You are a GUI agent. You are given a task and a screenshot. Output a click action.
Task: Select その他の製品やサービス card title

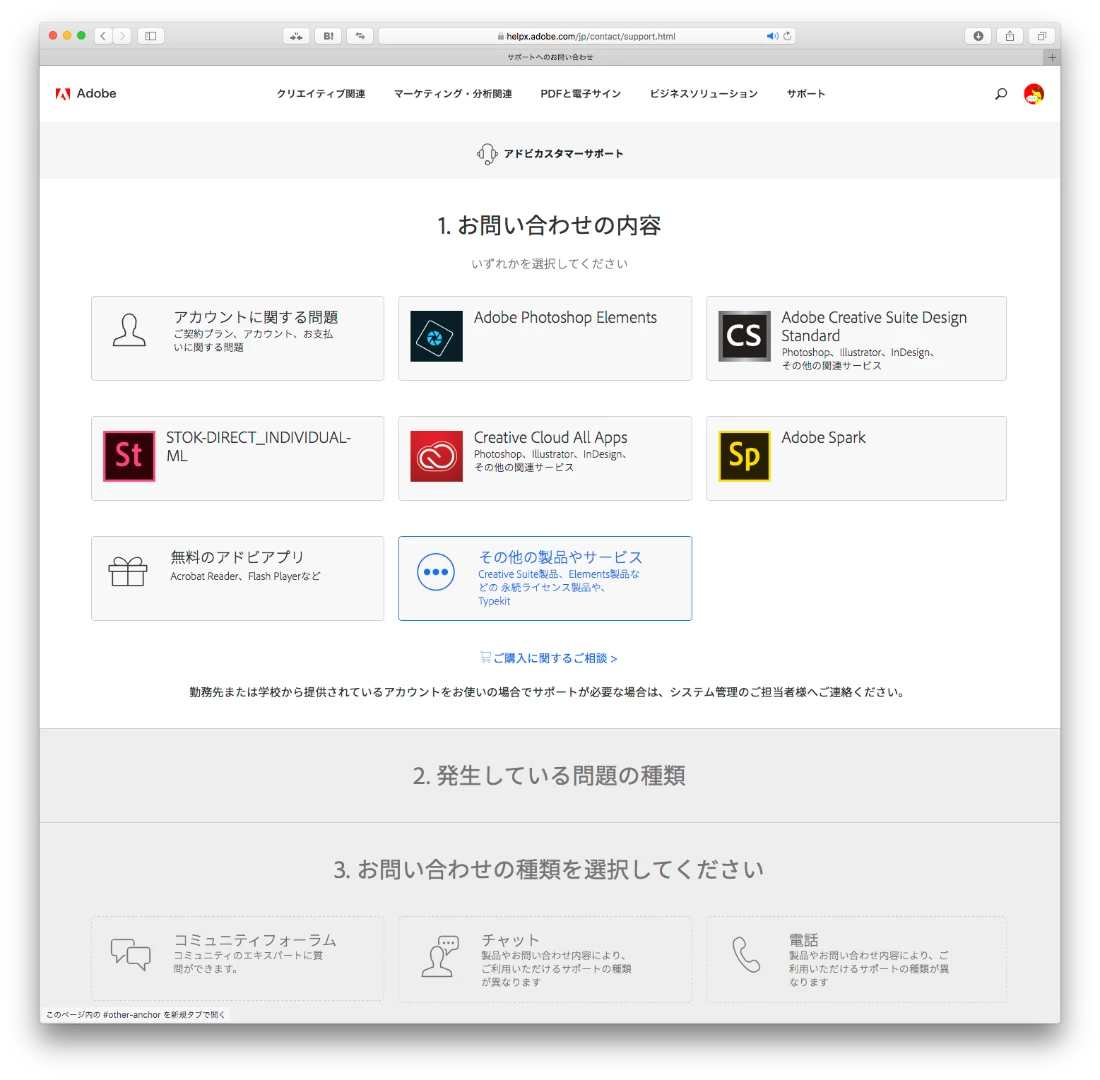pos(560,557)
